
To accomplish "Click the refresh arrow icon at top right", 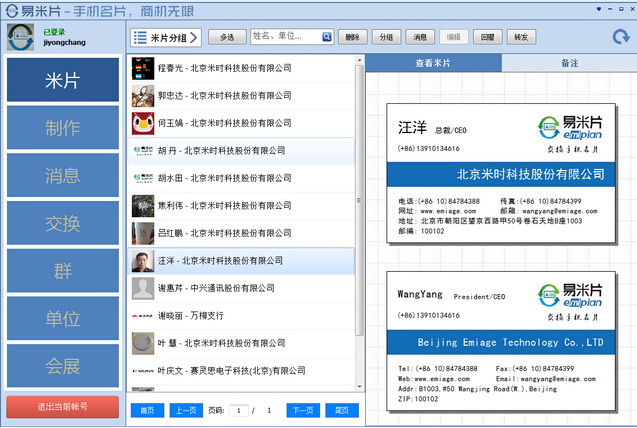I will [x=621, y=37].
